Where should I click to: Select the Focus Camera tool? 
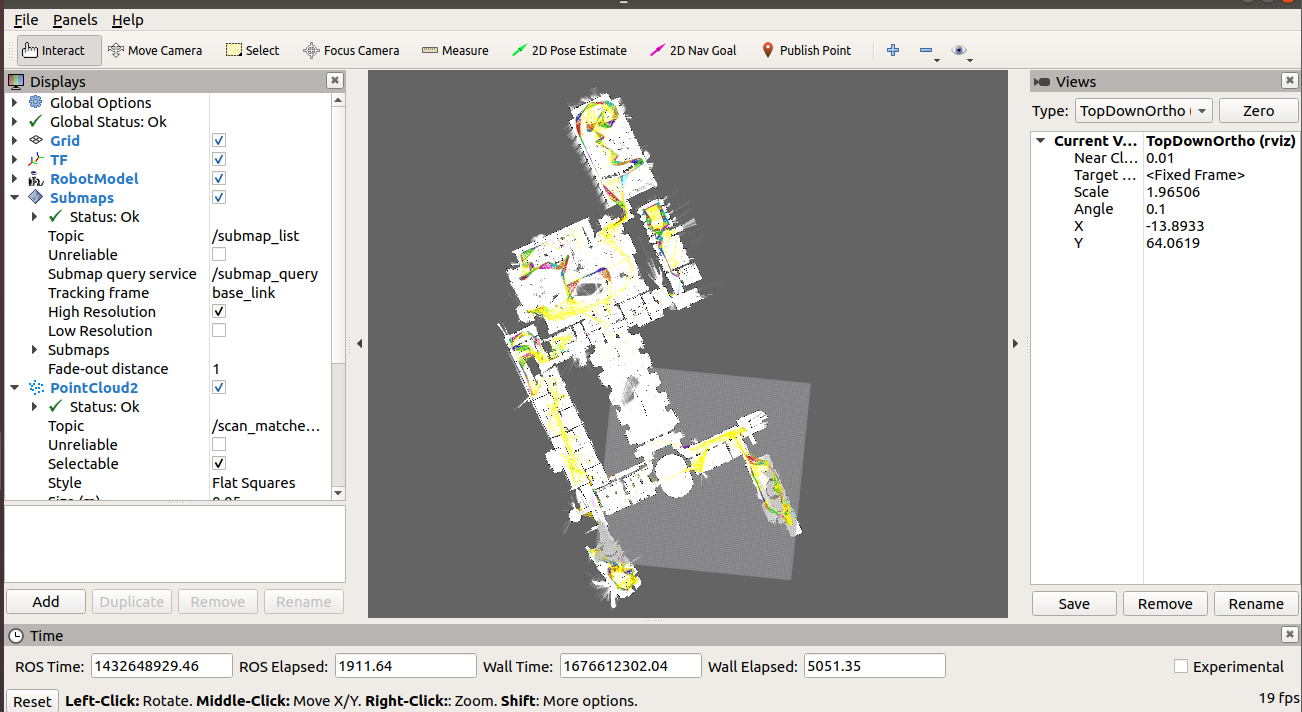coord(350,50)
